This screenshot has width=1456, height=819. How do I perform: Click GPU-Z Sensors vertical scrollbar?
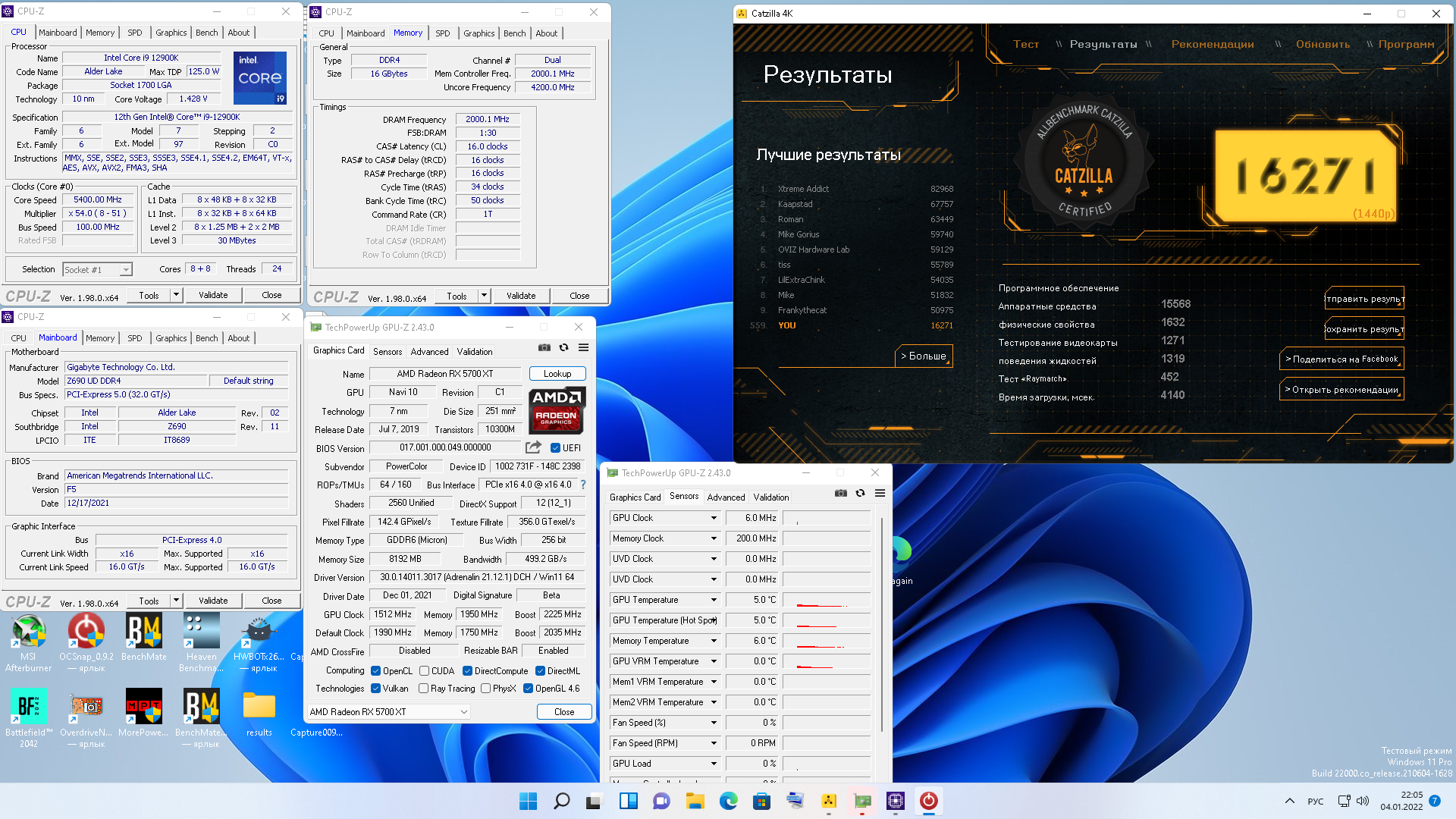[882, 626]
